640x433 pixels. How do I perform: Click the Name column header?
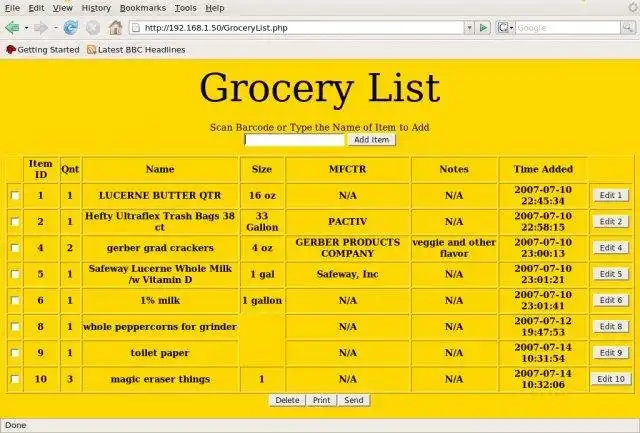click(160, 169)
